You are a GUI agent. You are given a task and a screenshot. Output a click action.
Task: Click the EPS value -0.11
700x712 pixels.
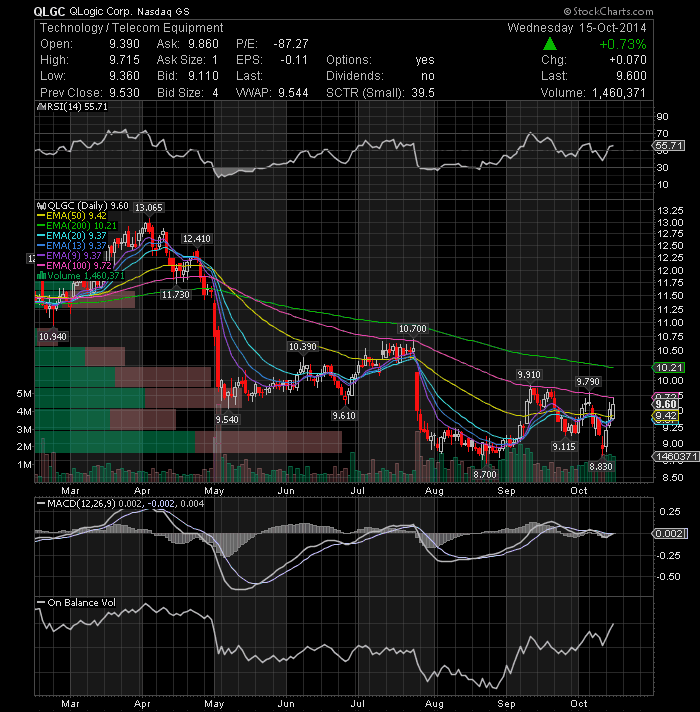(294, 60)
